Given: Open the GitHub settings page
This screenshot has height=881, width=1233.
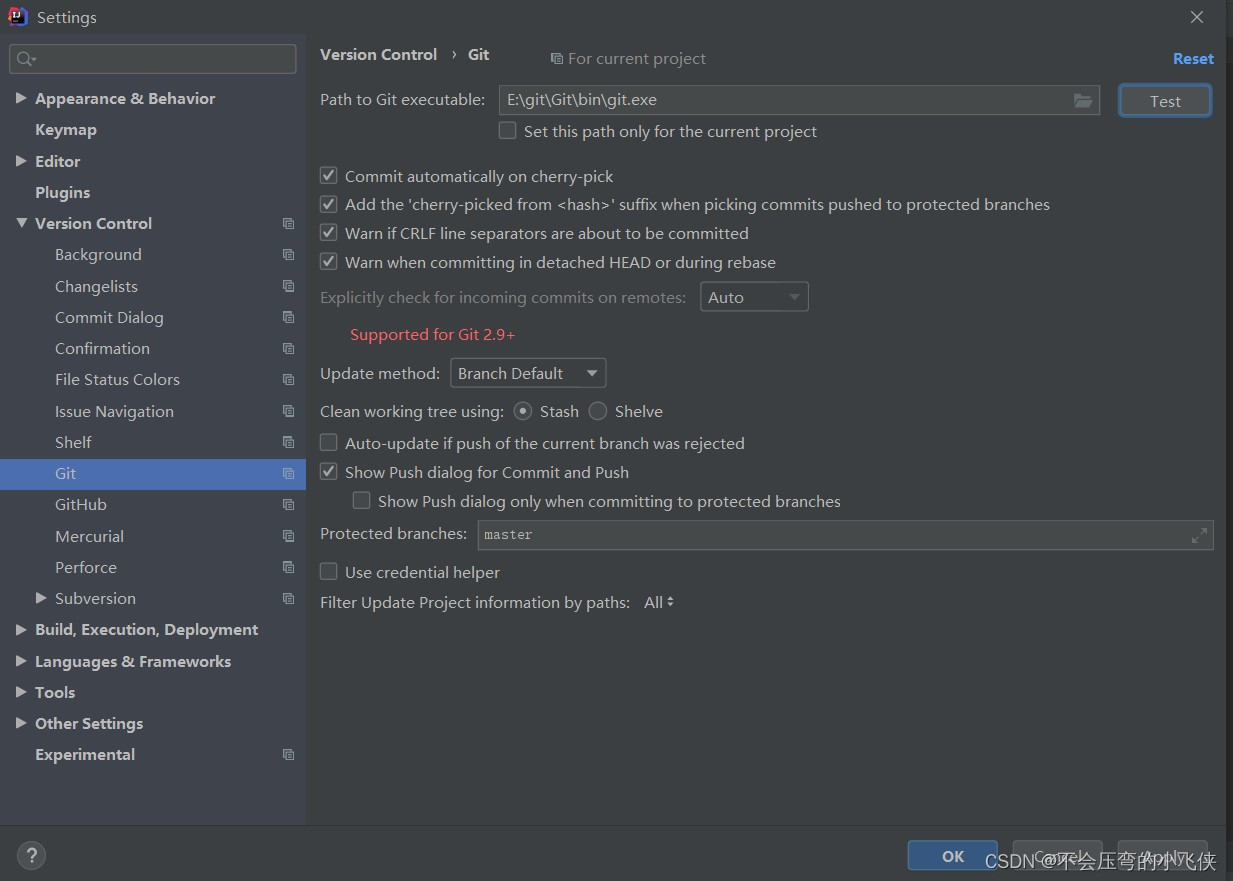Looking at the screenshot, I should tap(81, 505).
